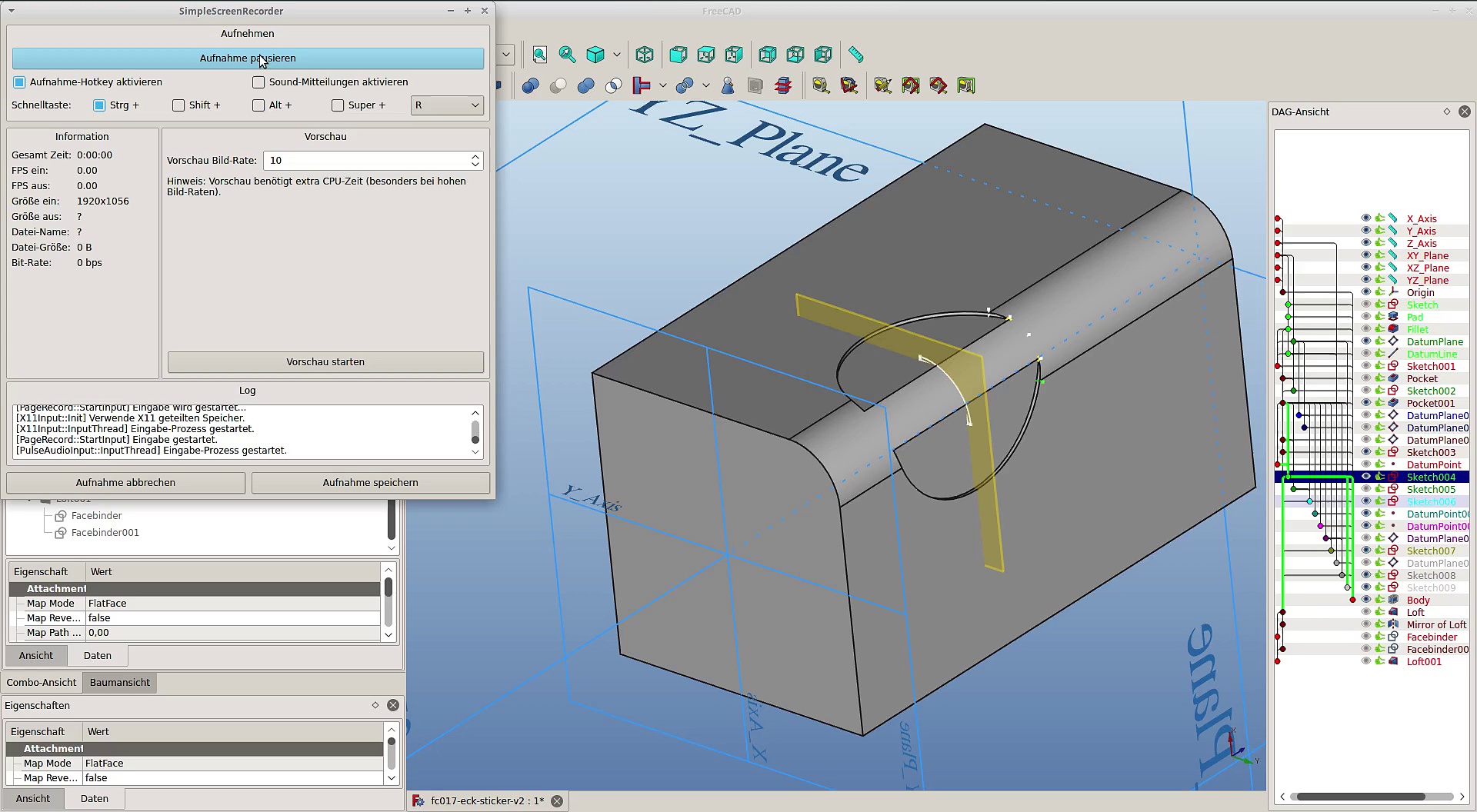
Task: Enable the Sound-Mitteilungen aktivieren checkbox
Action: click(259, 82)
